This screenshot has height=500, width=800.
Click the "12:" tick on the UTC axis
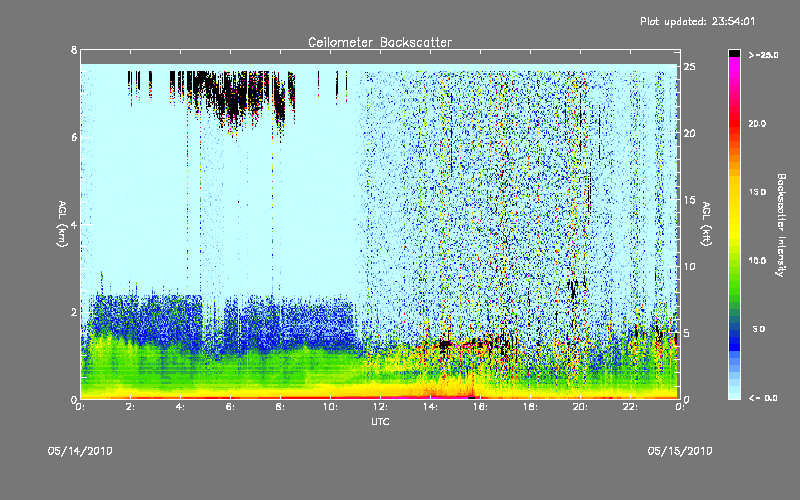coord(380,407)
